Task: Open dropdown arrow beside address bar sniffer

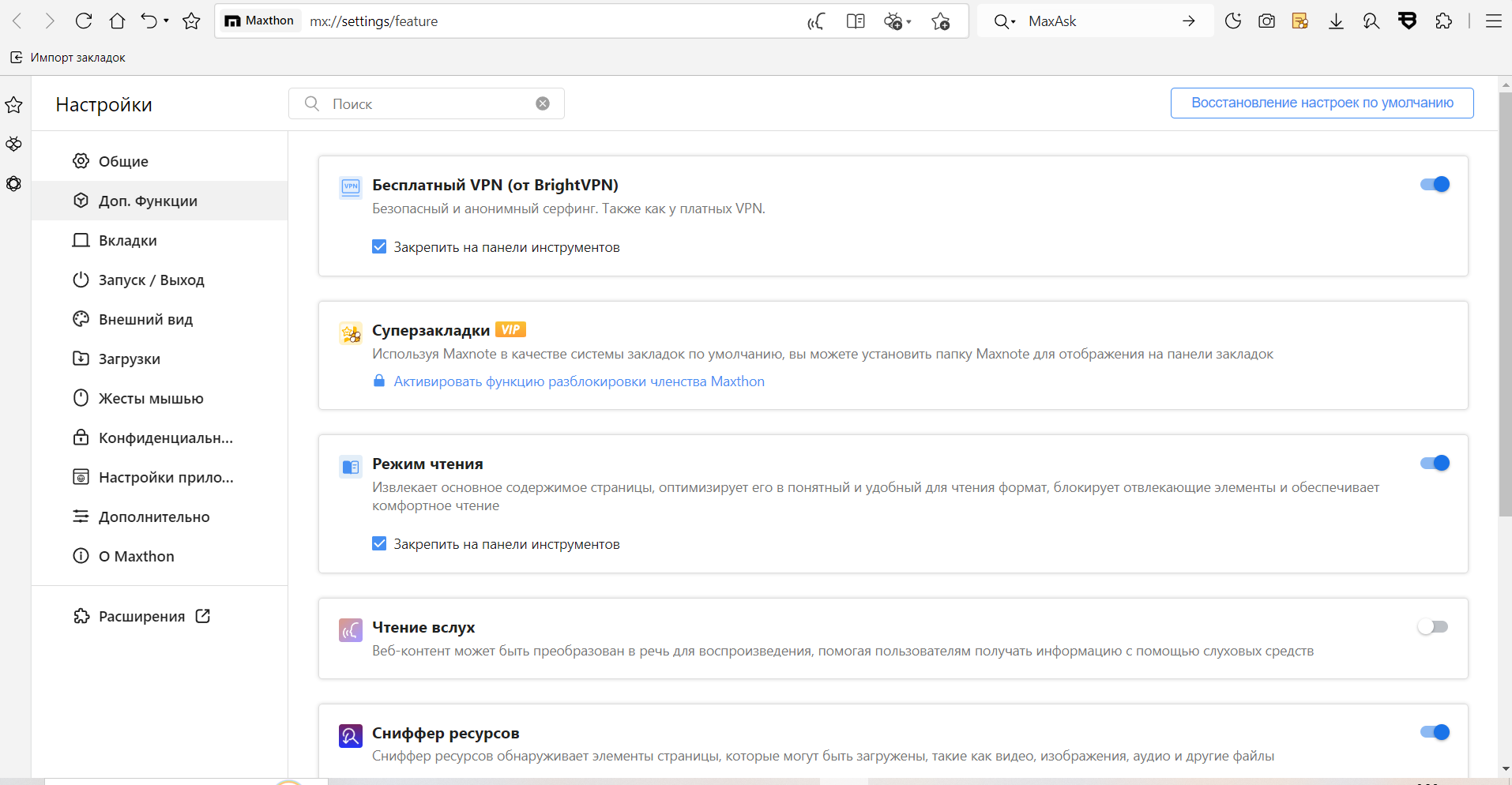Action: [x=909, y=22]
